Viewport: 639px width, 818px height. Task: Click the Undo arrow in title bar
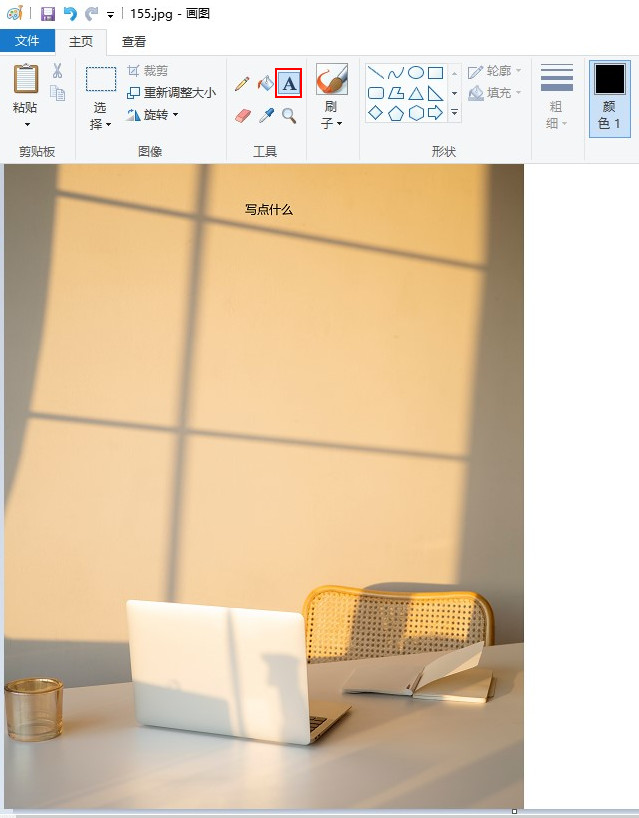click(x=69, y=14)
